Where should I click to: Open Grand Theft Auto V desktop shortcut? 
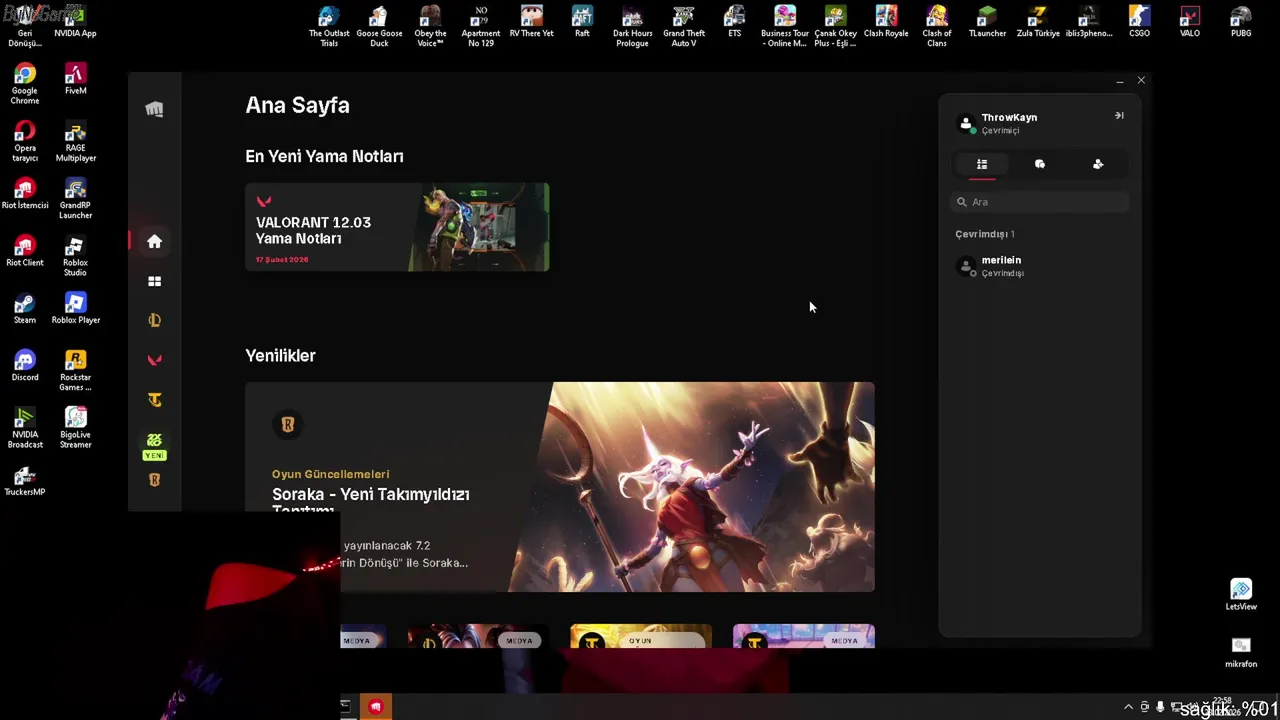pos(684,27)
